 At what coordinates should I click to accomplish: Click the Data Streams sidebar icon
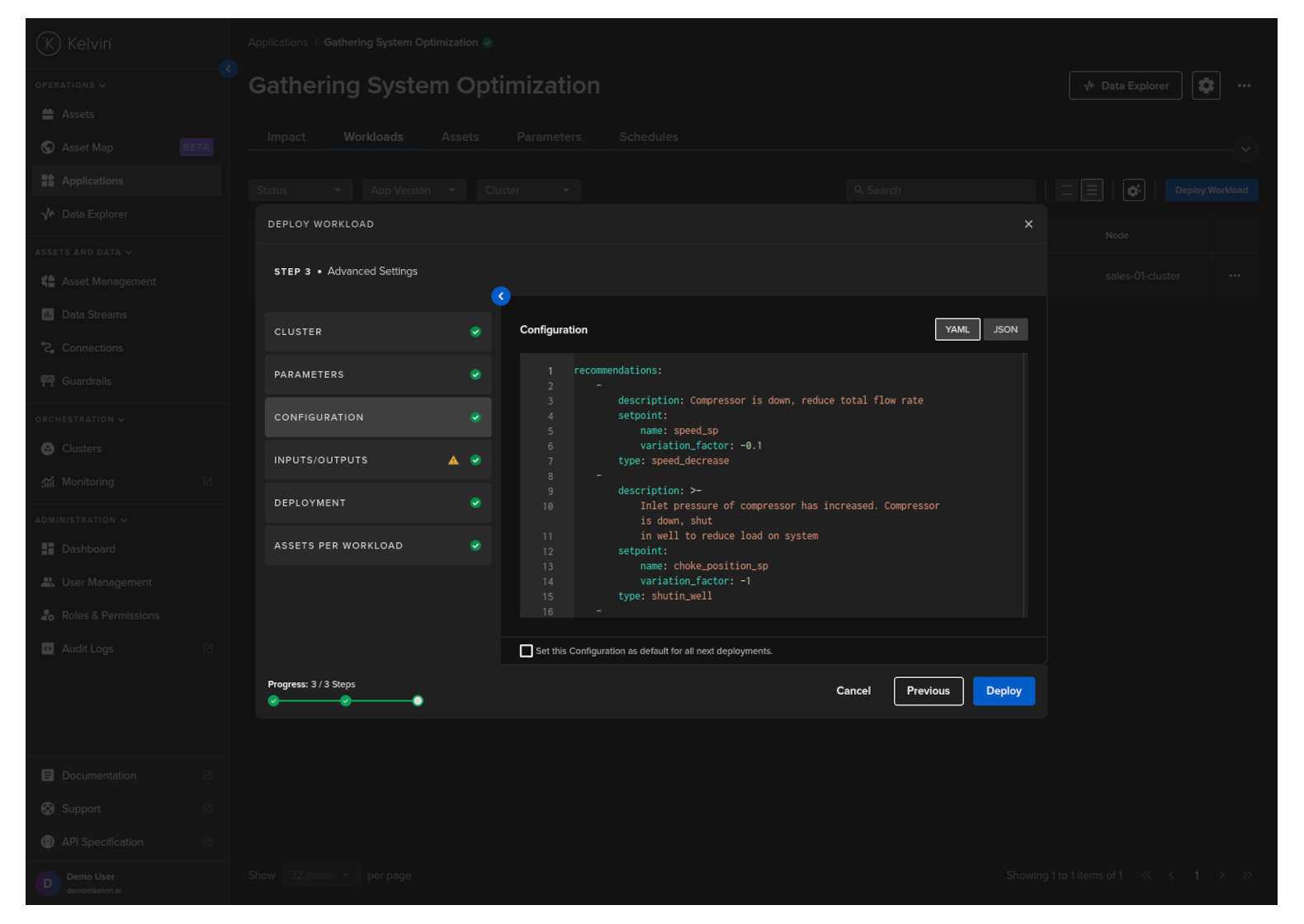(48, 315)
